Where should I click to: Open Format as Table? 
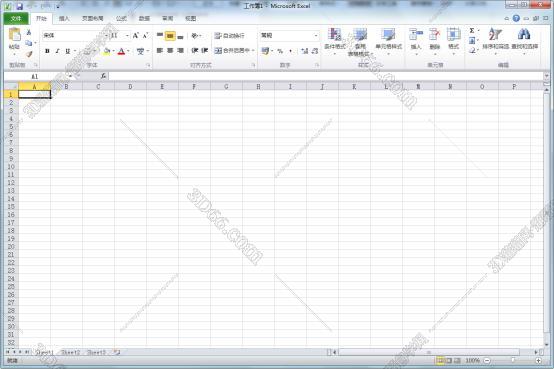pos(360,42)
